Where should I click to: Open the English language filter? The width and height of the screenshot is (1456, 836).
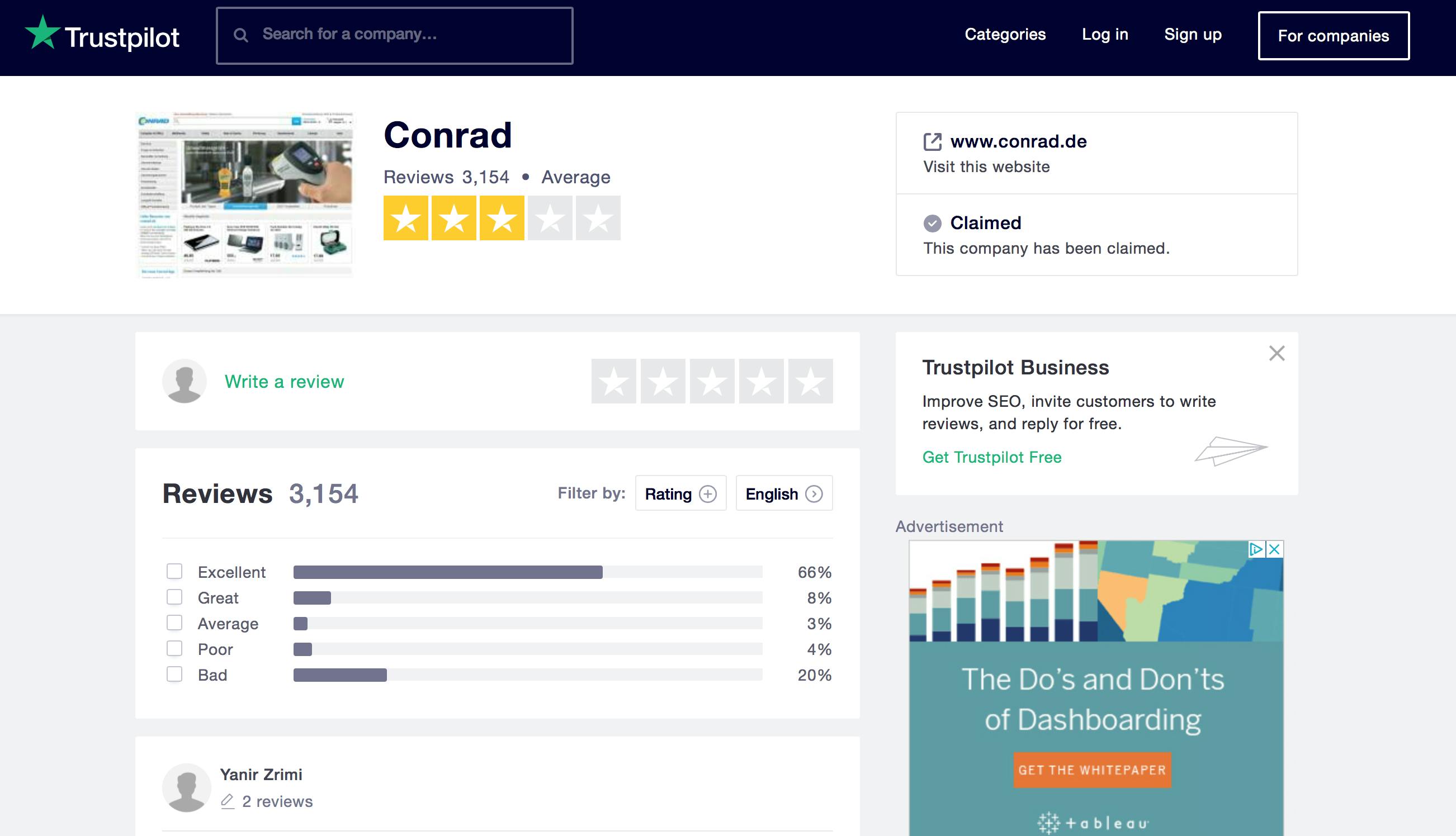[x=783, y=494]
